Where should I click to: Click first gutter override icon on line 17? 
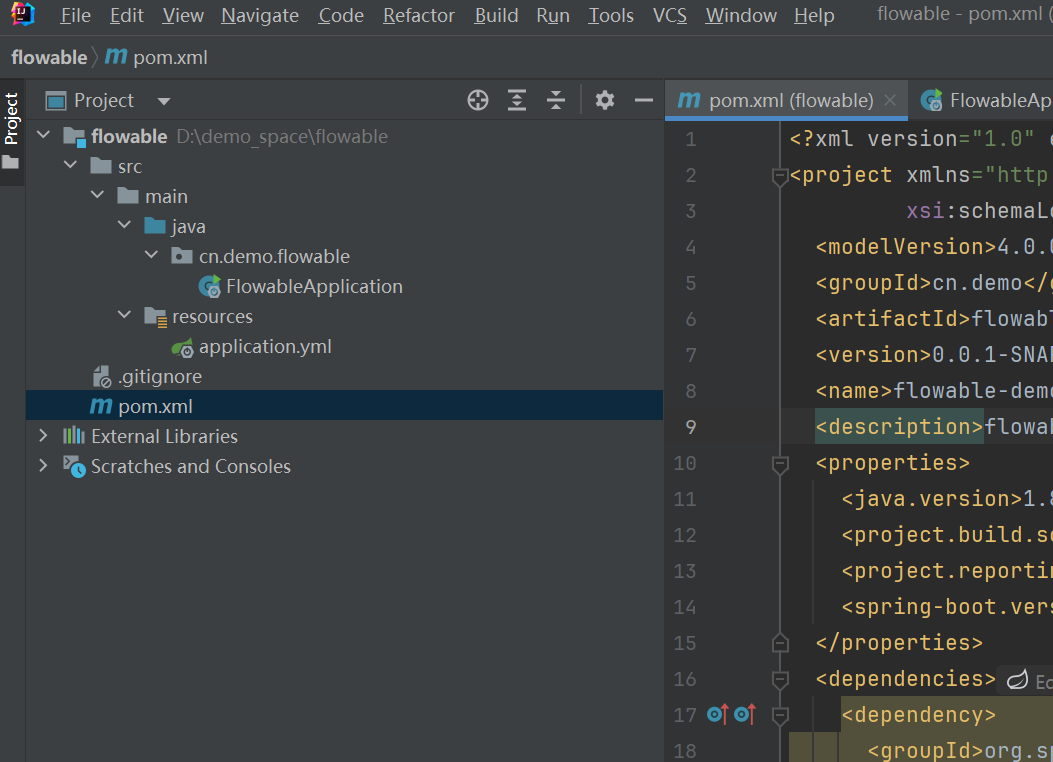point(718,714)
